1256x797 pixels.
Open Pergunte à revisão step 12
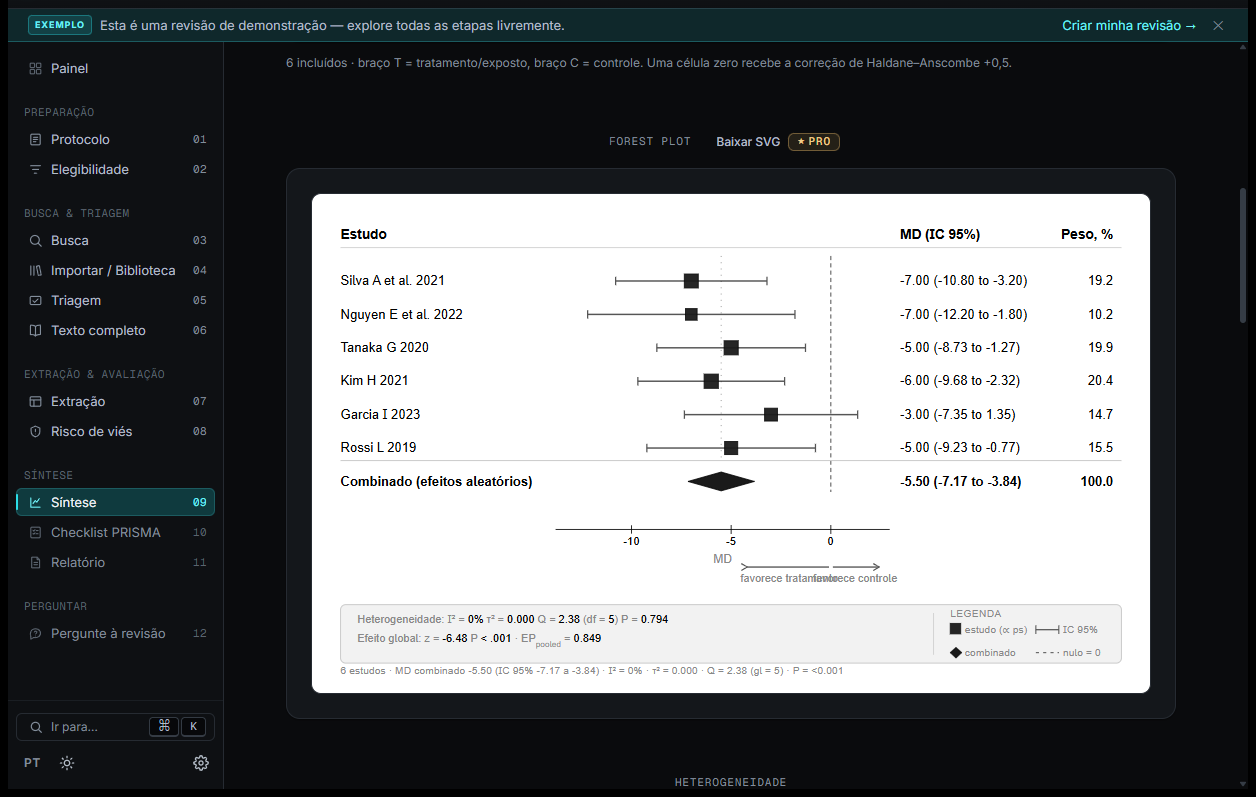pos(115,634)
